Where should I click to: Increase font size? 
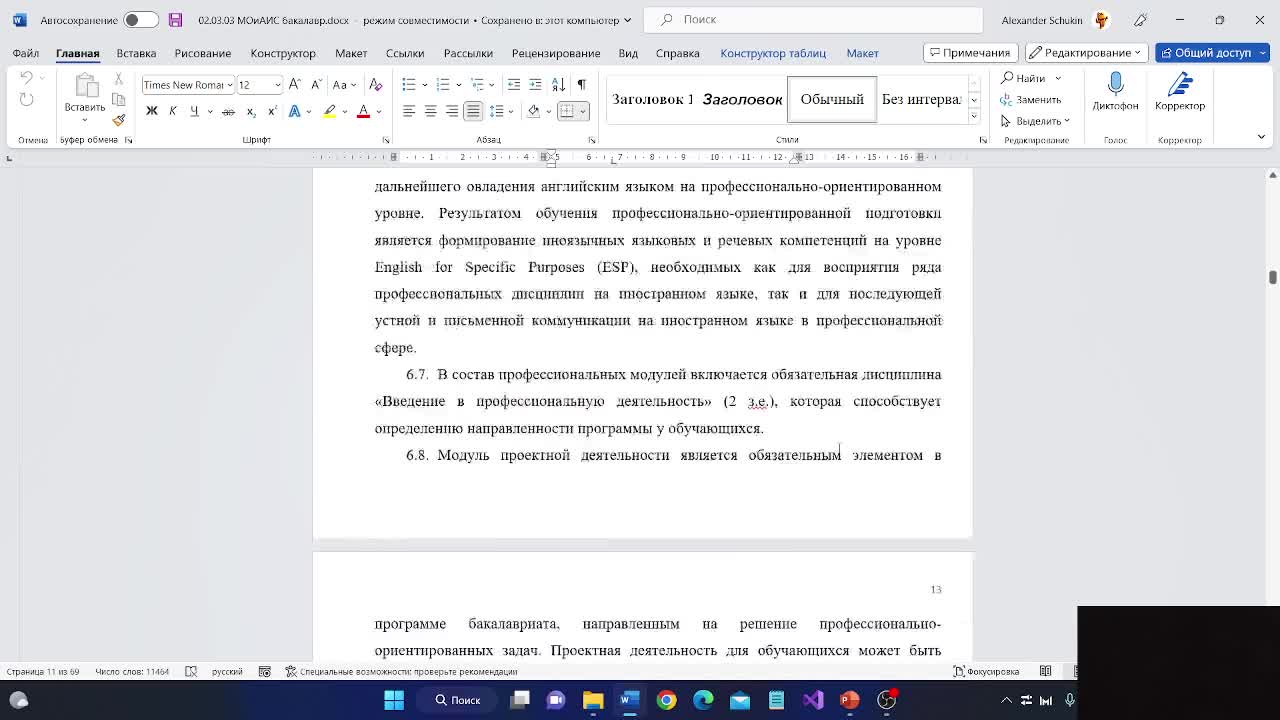point(296,85)
